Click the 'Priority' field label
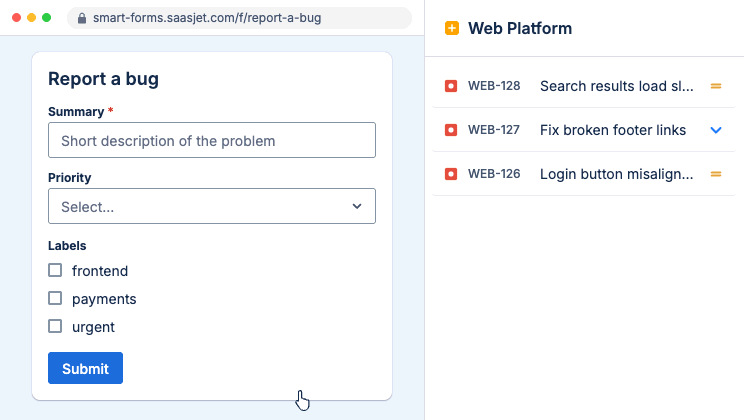 [x=69, y=177]
